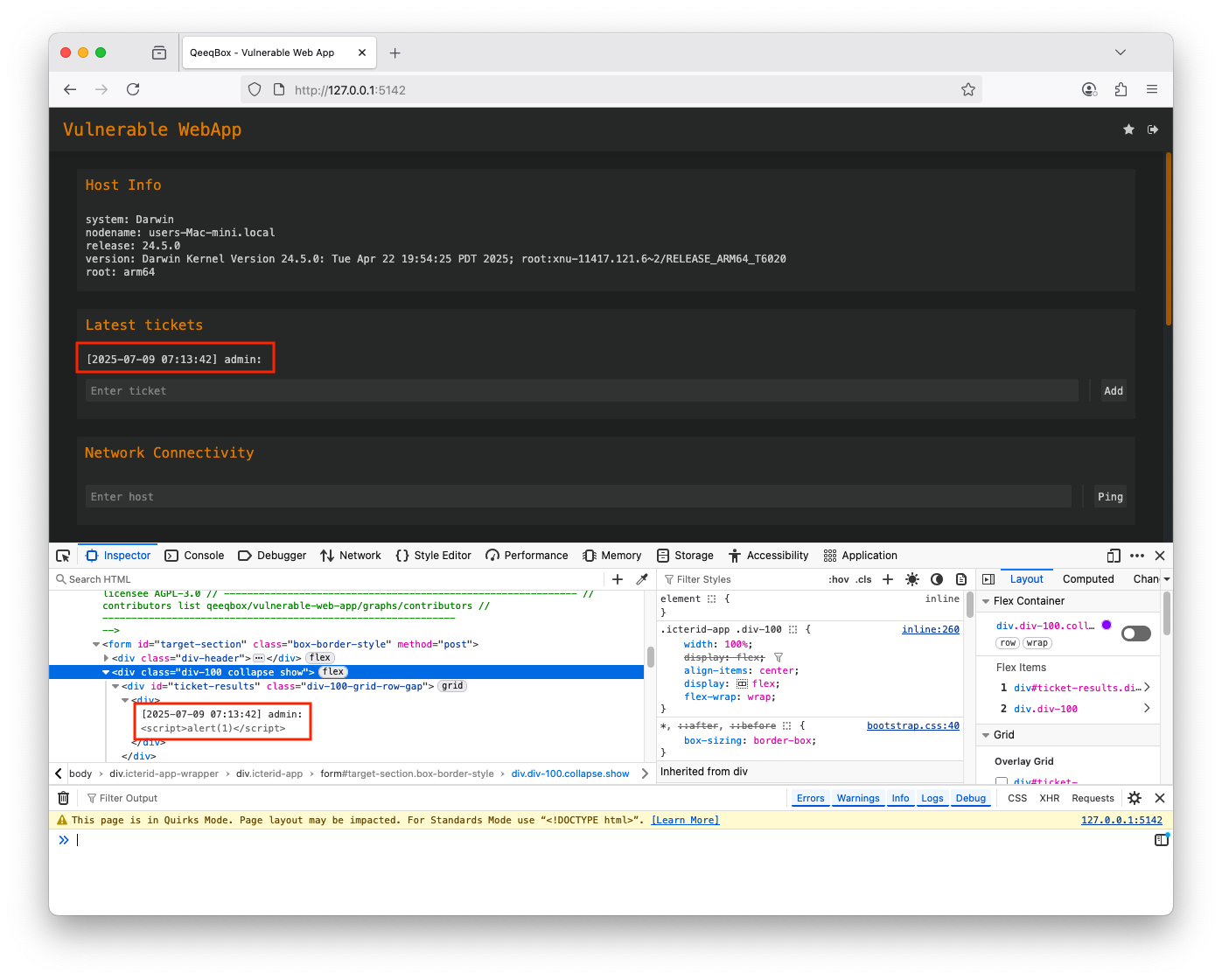Toggle the .cls classes panel
1222x980 pixels.
pos(864,579)
